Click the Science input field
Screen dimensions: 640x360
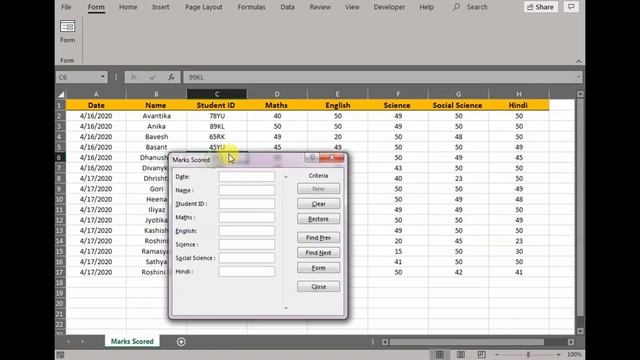(247, 244)
